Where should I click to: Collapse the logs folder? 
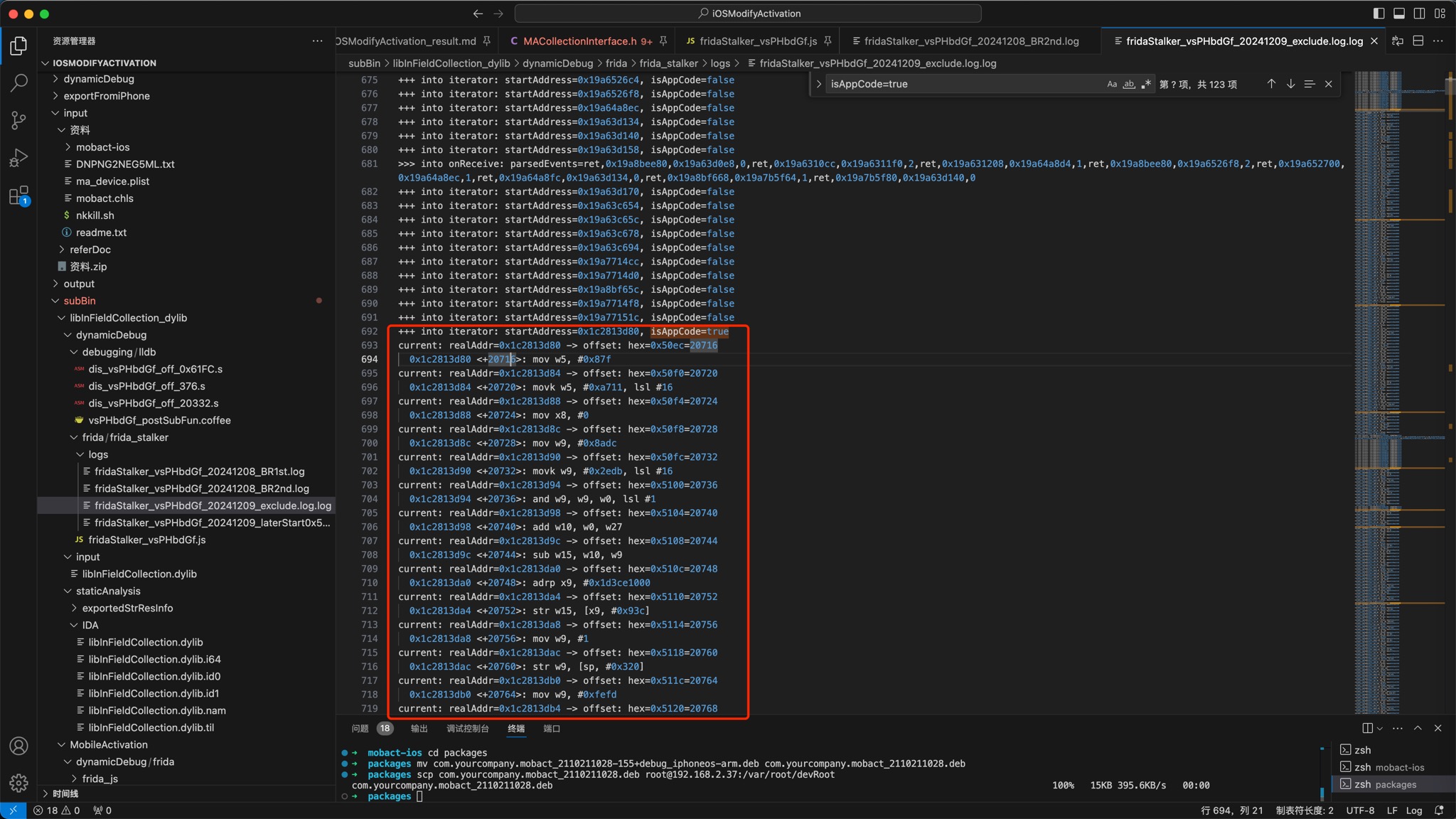click(x=186, y=454)
